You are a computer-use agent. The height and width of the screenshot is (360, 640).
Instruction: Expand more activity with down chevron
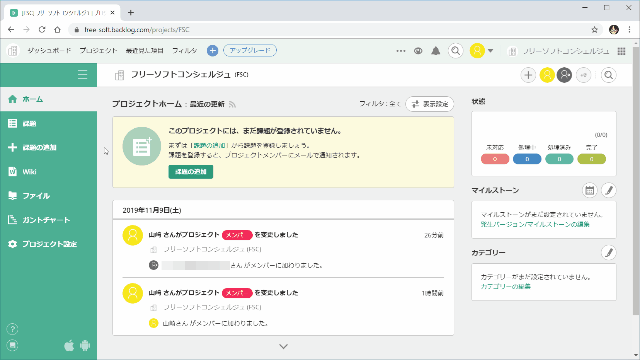tap(283, 347)
